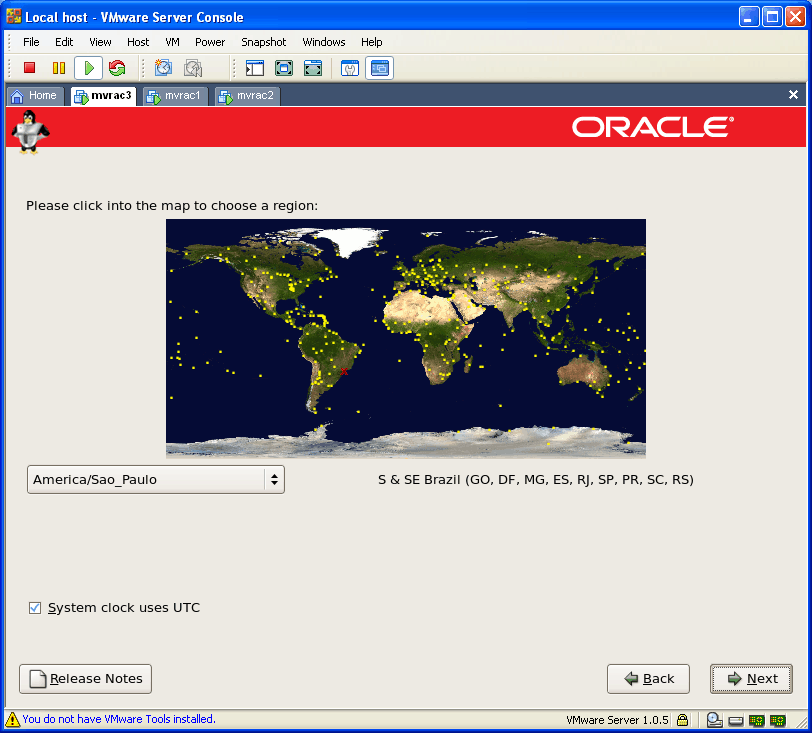Uncheck System clock uses UTC
This screenshot has height=733, width=812.
click(35, 608)
